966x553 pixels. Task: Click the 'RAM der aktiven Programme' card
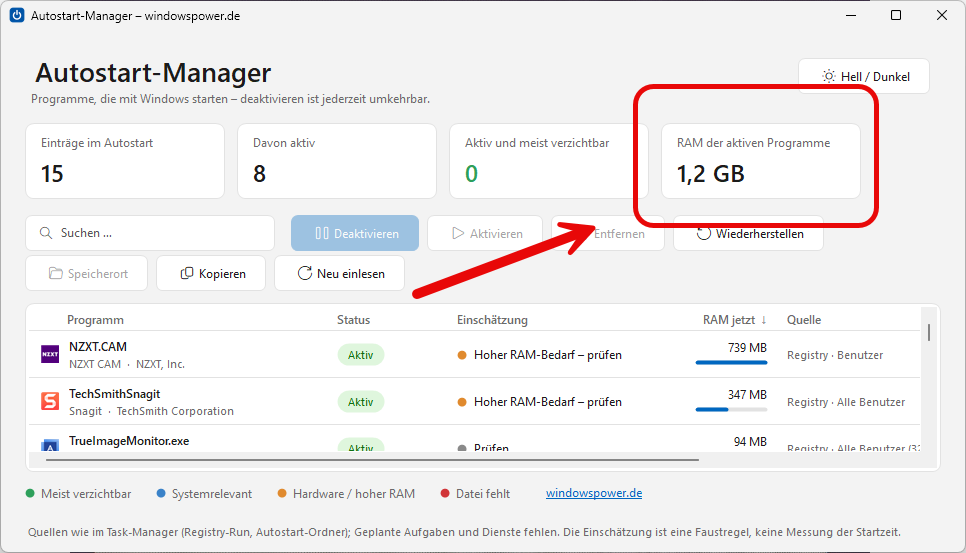[x=761, y=161]
